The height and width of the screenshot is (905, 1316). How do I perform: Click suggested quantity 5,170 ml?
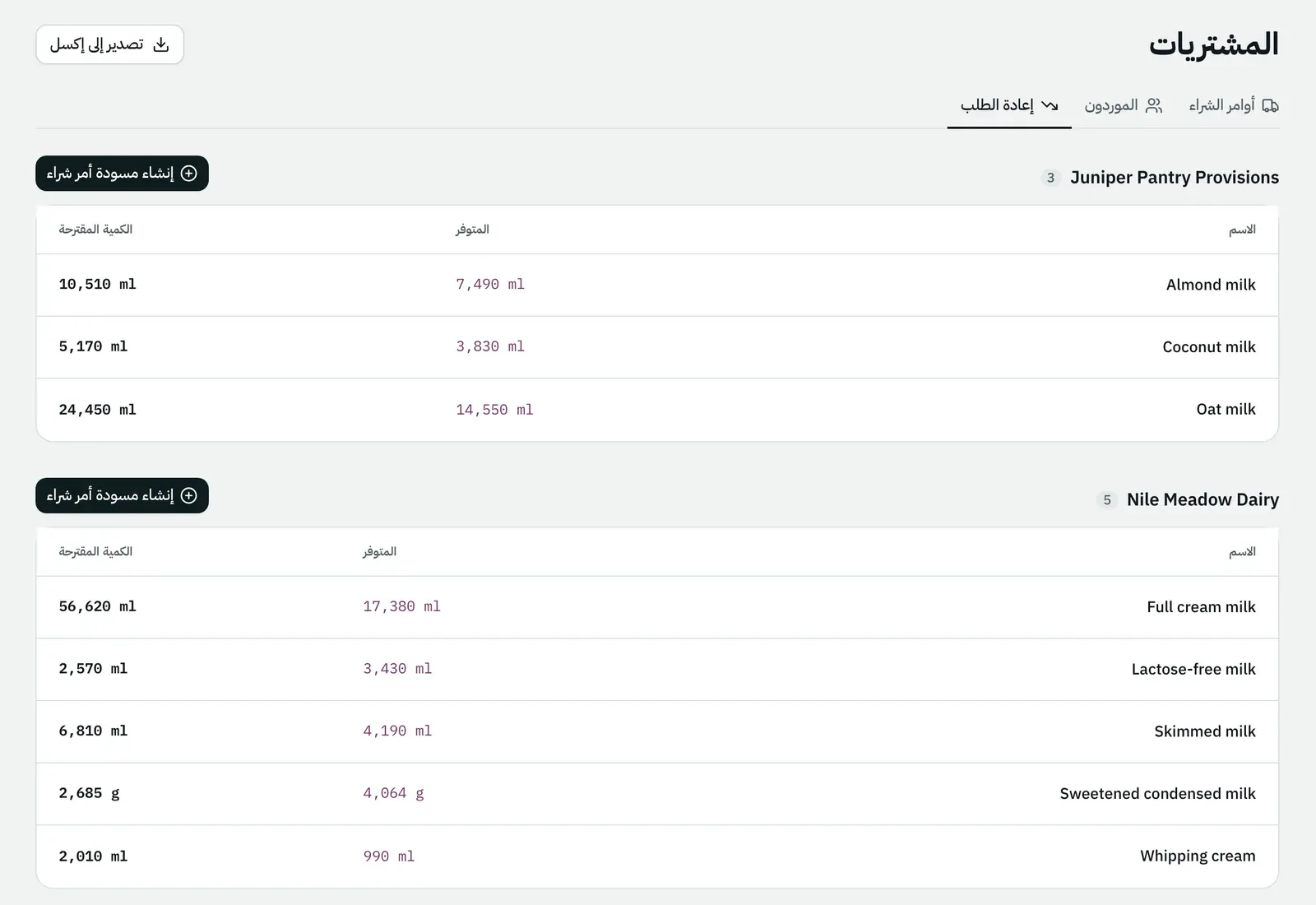pos(93,347)
